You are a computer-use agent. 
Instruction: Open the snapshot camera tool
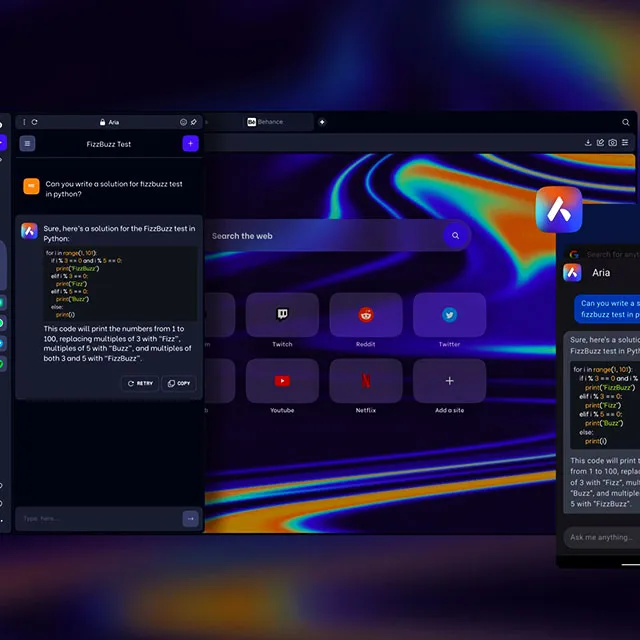[x=613, y=143]
